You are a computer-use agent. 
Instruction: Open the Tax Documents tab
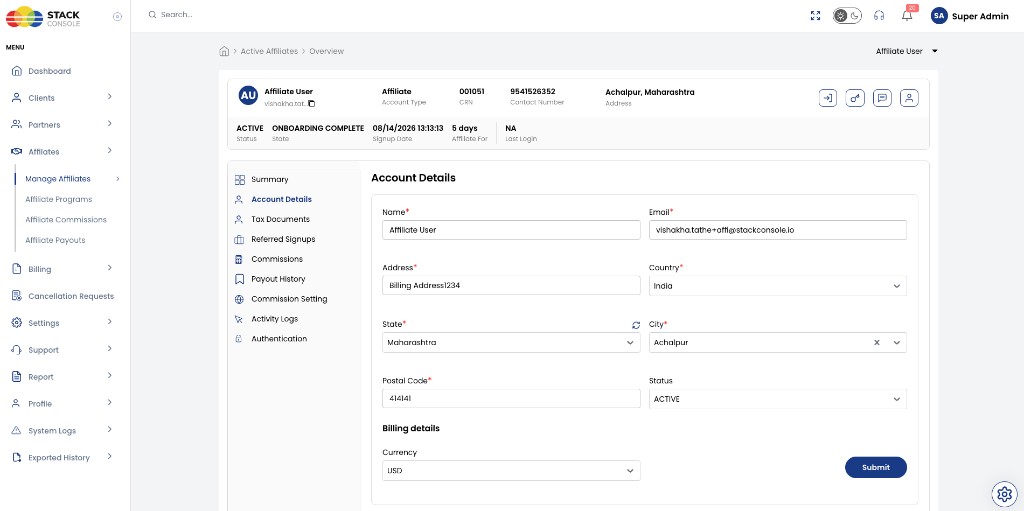tap(280, 219)
